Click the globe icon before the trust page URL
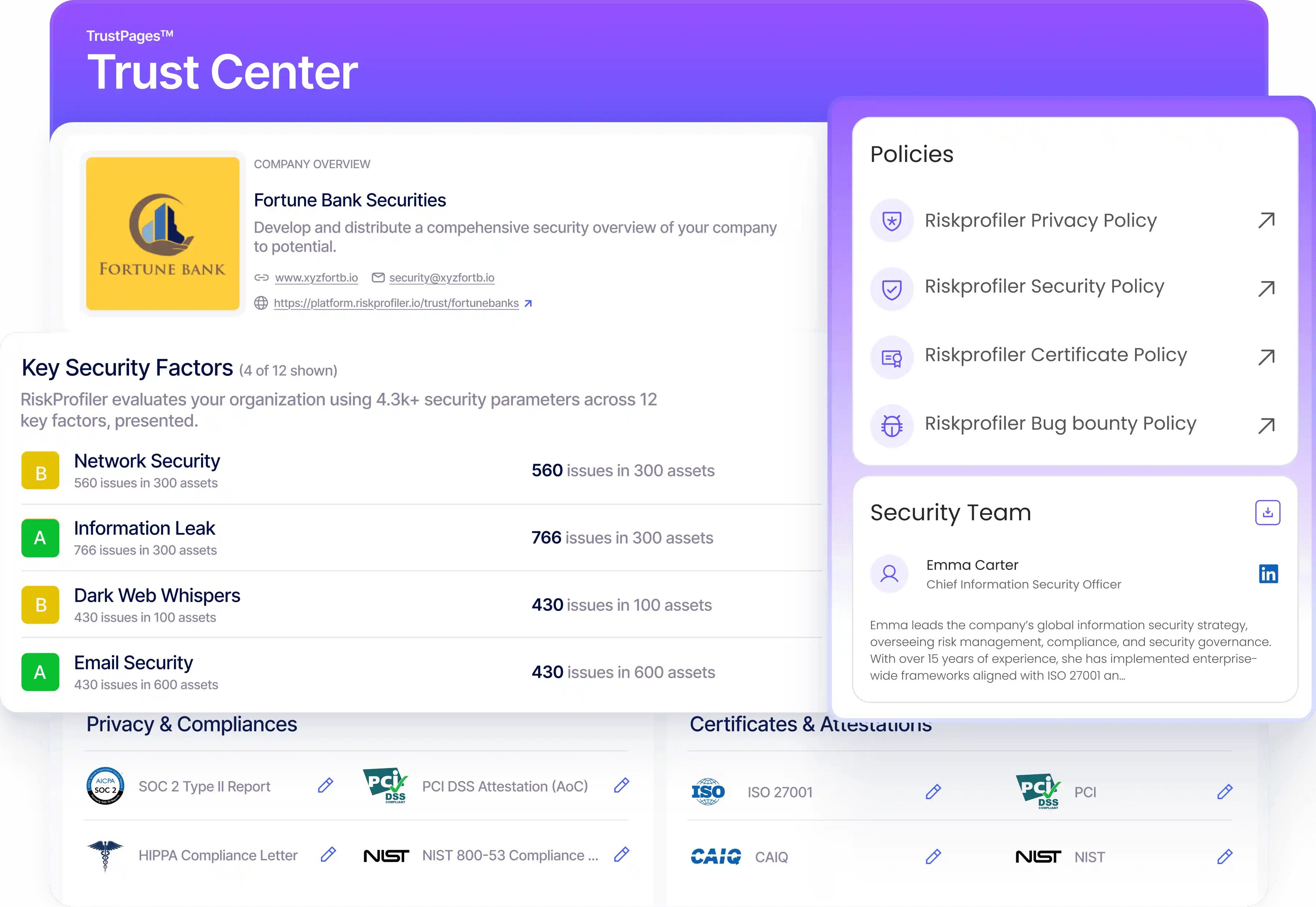 [261, 303]
